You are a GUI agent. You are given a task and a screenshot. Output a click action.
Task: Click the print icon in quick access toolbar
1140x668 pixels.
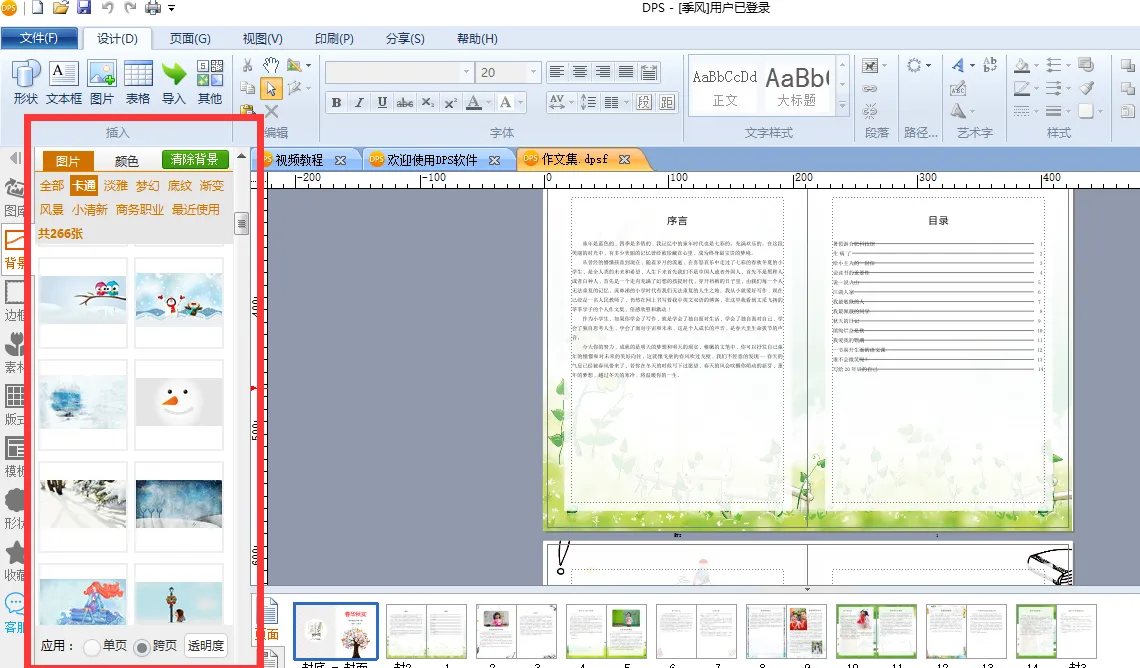153,8
